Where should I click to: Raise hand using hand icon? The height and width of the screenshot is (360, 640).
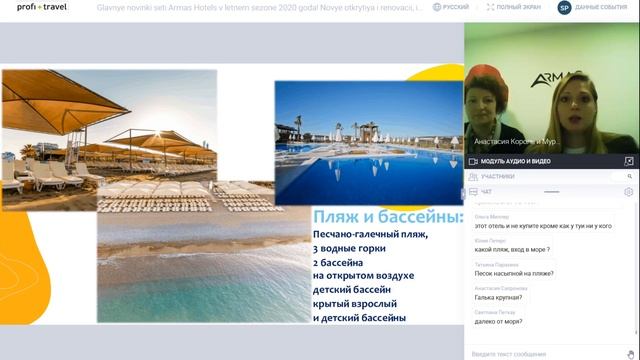point(631,354)
